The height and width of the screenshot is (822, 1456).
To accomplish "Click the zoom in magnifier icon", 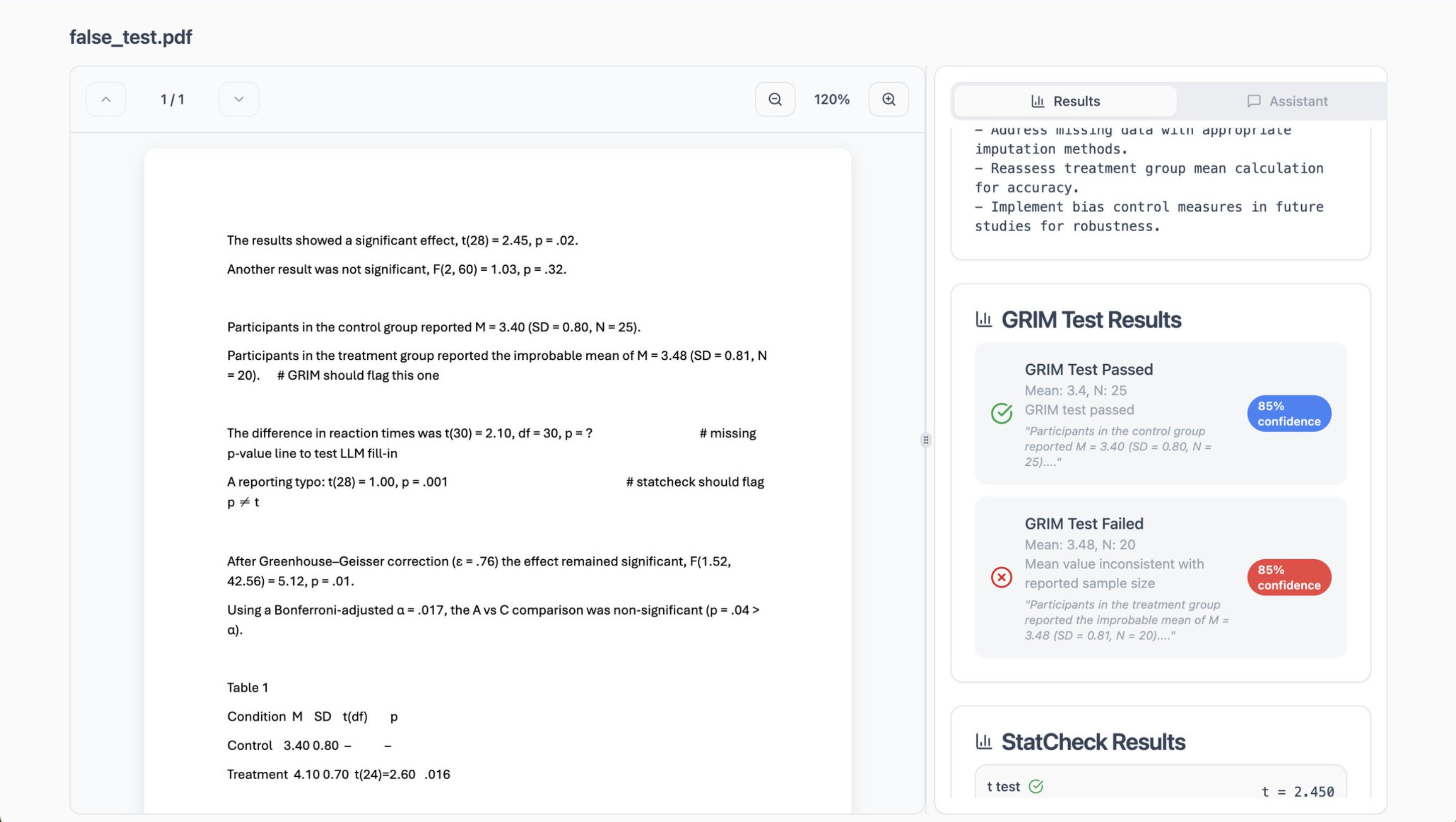I will click(888, 99).
